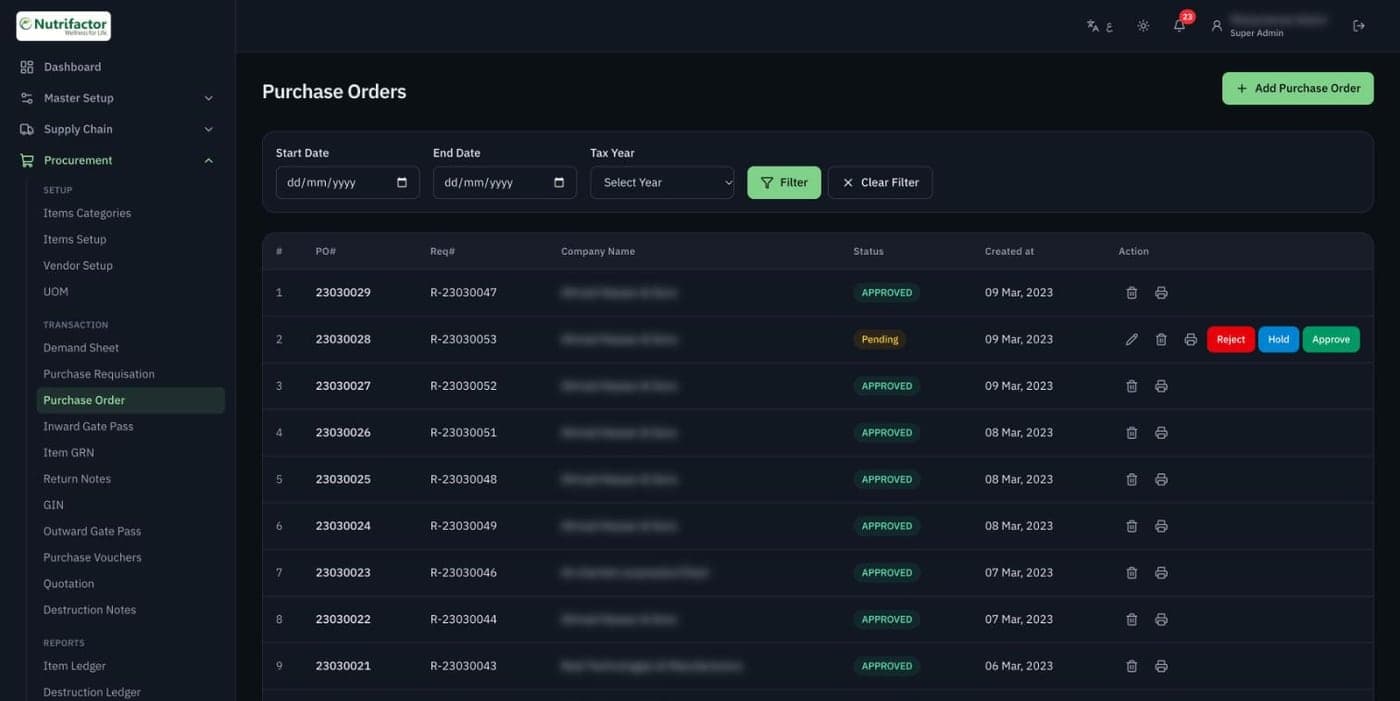Open the Tax Year Select Year dropdown
The image size is (1400, 701).
pos(662,183)
